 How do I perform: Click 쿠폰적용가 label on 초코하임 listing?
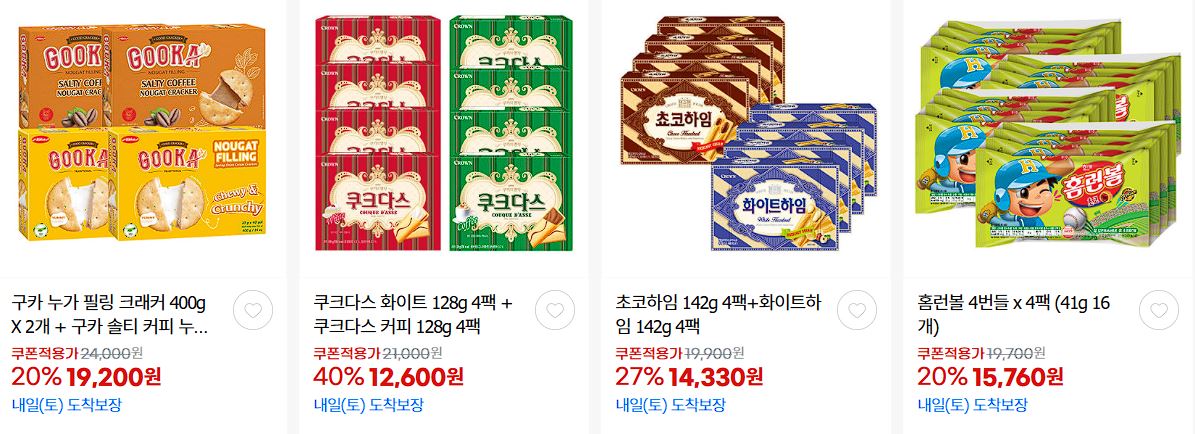point(649,353)
